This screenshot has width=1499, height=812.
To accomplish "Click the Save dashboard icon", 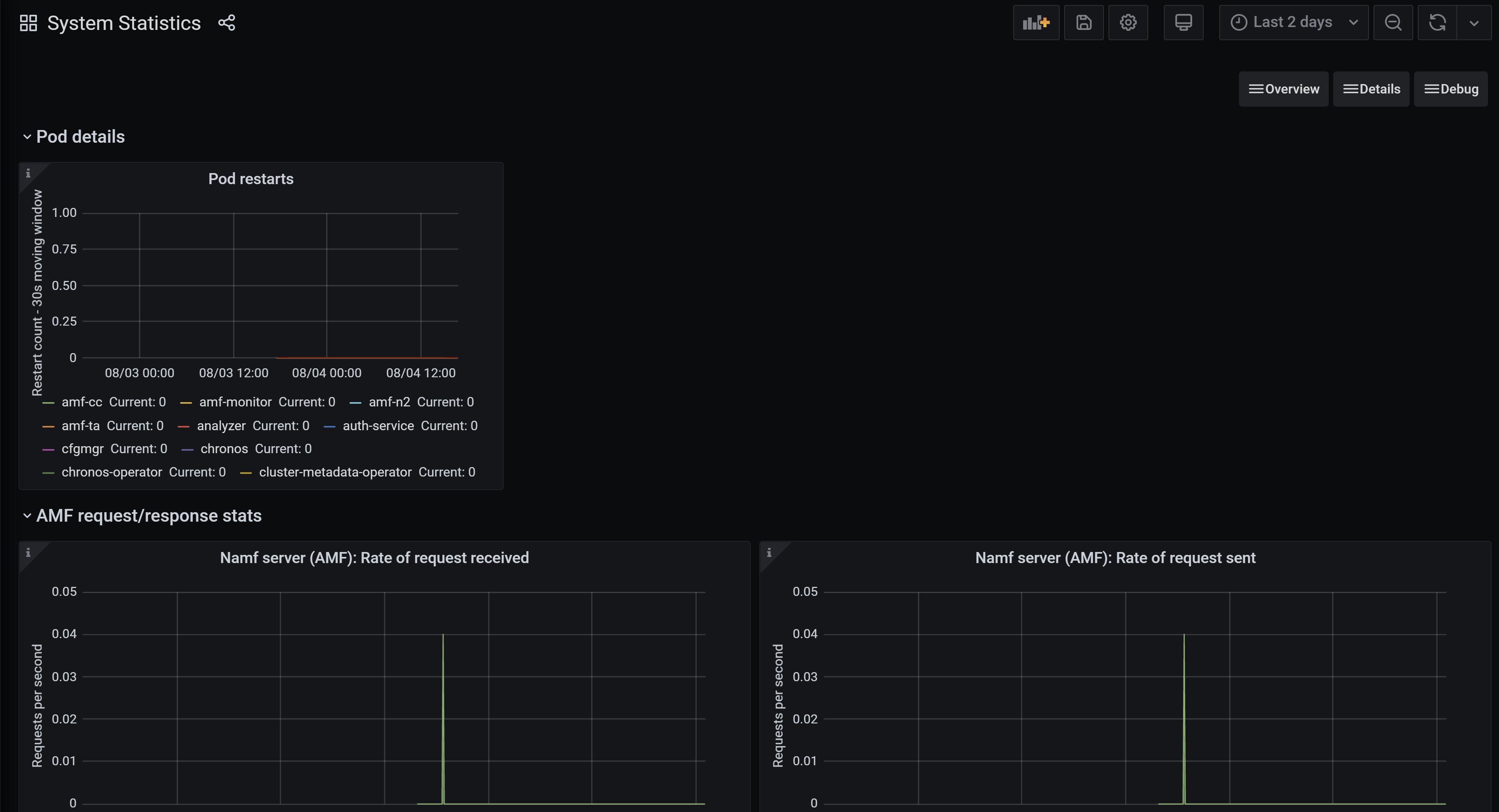I will [x=1083, y=23].
